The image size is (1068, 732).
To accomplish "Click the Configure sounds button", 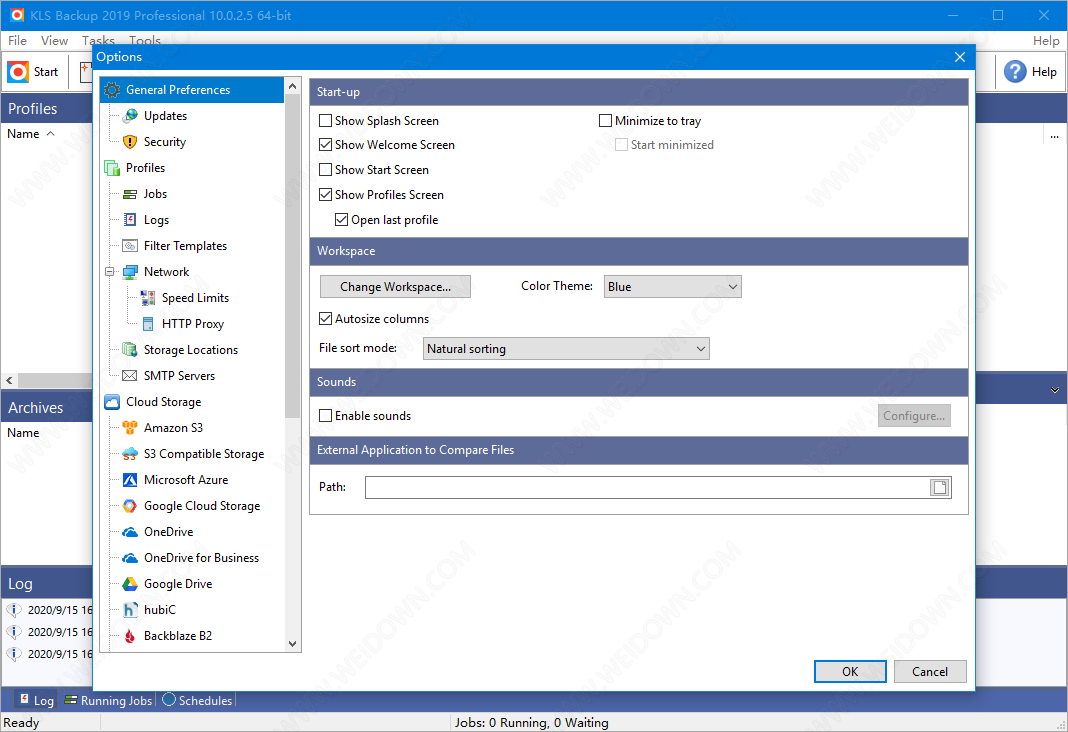I will tap(914, 415).
